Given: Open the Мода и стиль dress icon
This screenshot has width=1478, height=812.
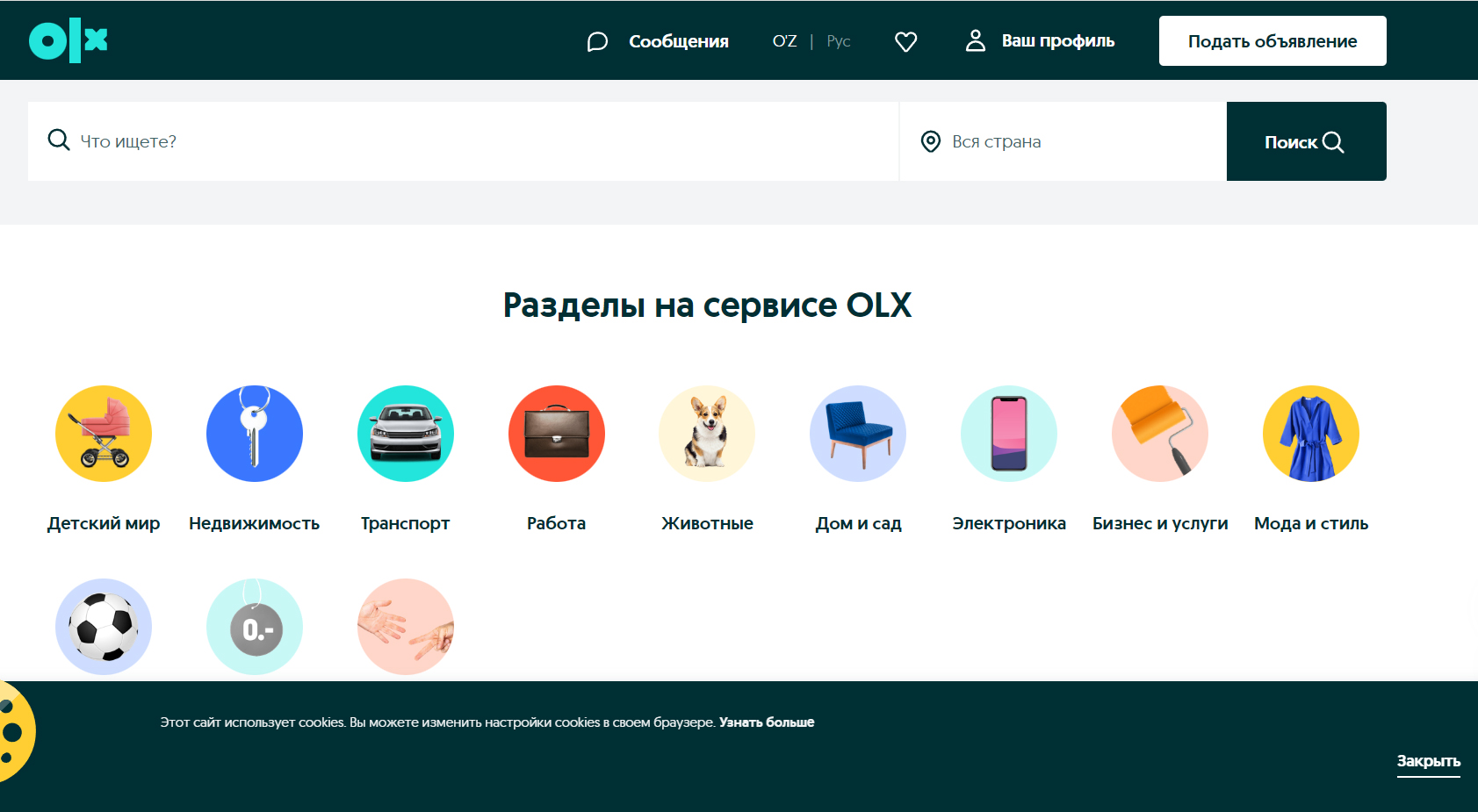Looking at the screenshot, I should 1311,434.
